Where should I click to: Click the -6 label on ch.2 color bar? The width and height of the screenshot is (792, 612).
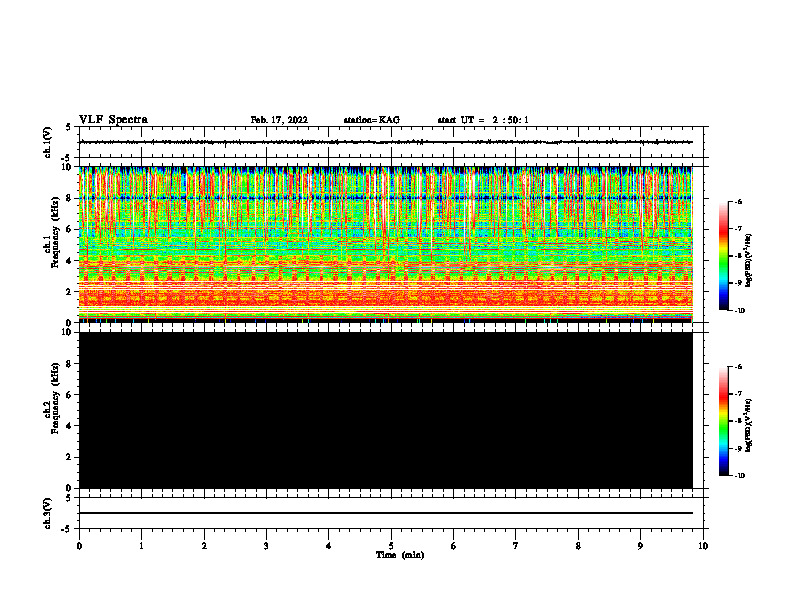738,367
